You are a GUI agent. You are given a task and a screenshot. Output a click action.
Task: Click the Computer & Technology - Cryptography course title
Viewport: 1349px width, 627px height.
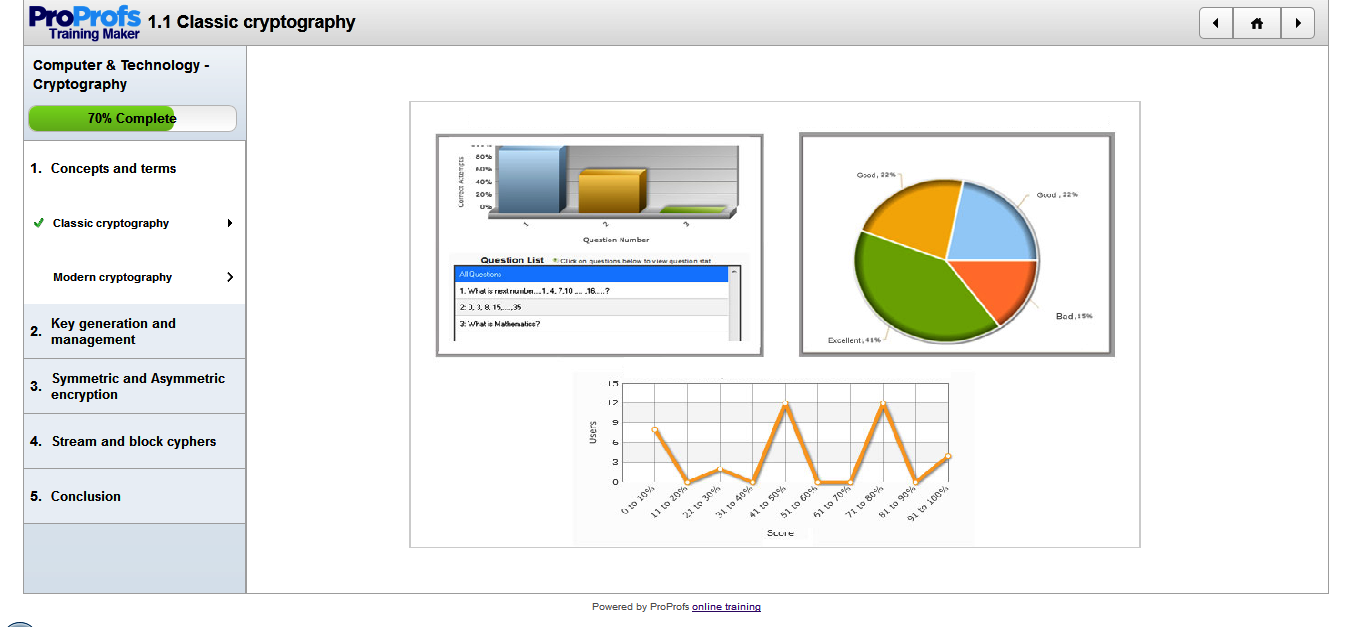(121, 74)
